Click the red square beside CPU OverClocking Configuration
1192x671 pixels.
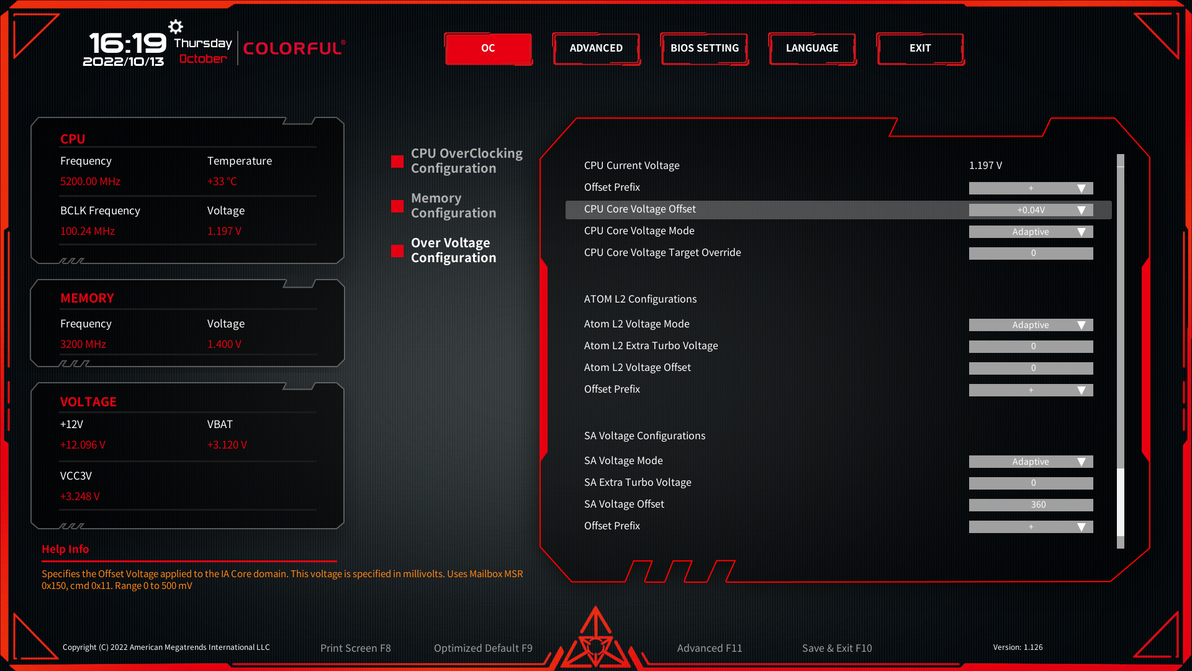tap(397, 161)
